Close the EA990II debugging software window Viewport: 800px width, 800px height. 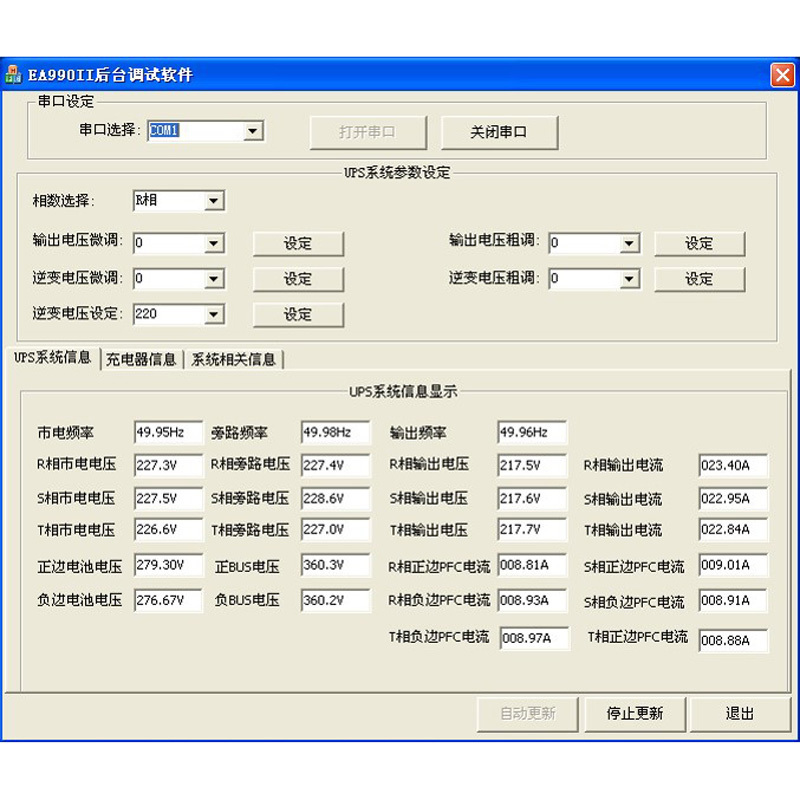click(781, 75)
